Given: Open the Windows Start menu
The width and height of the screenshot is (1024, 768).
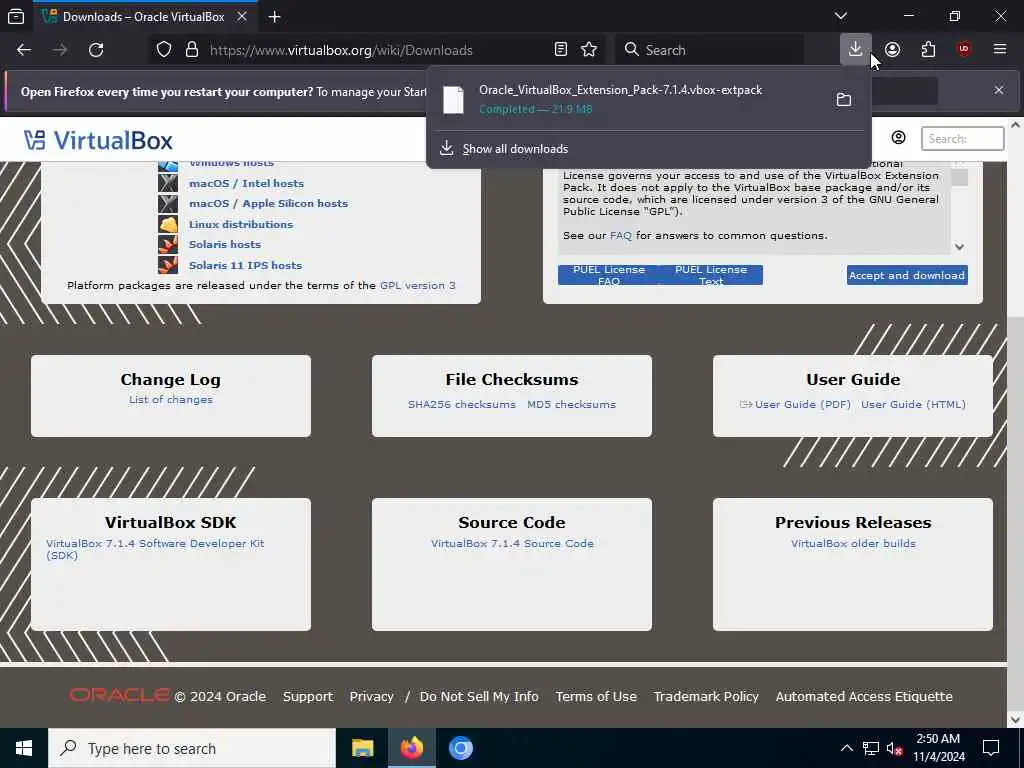Looking at the screenshot, I should coord(24,748).
